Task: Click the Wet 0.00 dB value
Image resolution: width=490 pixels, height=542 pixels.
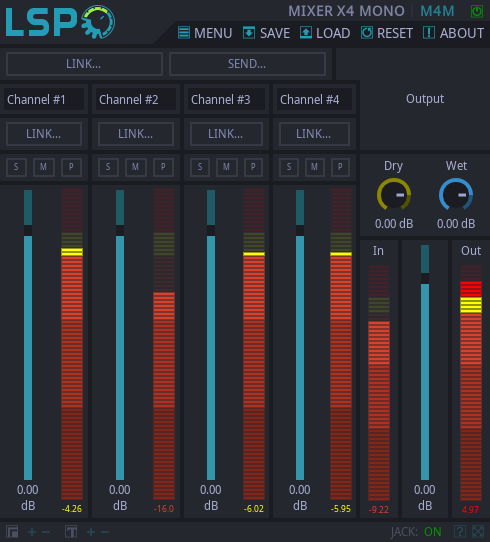Action: [x=456, y=224]
